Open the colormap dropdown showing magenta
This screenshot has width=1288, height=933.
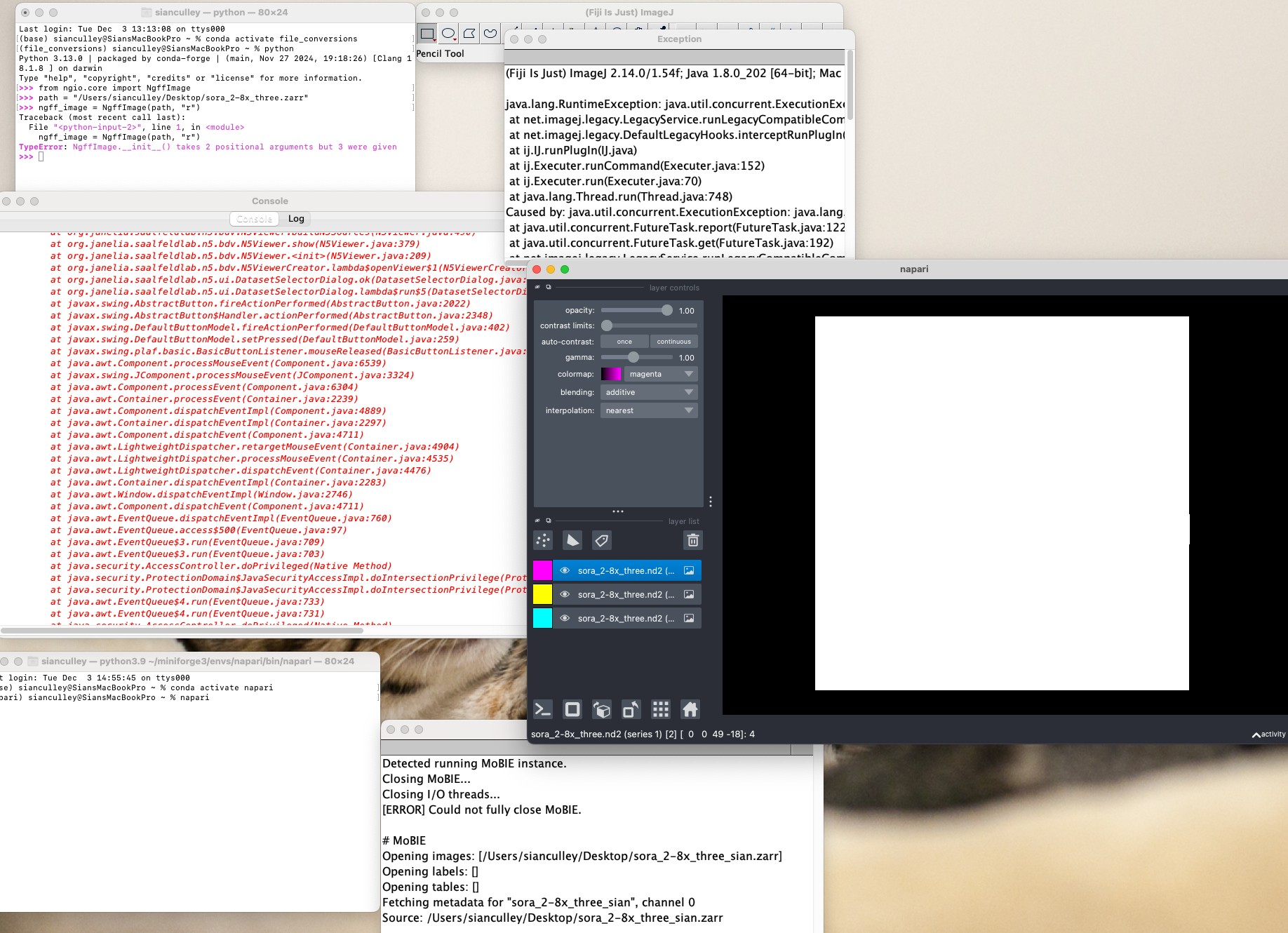(659, 375)
